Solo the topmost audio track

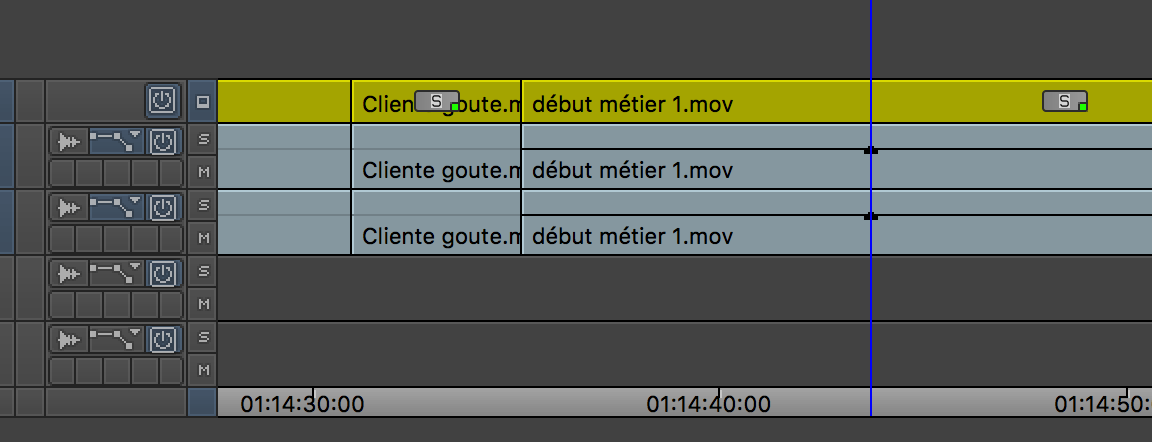coord(203,139)
